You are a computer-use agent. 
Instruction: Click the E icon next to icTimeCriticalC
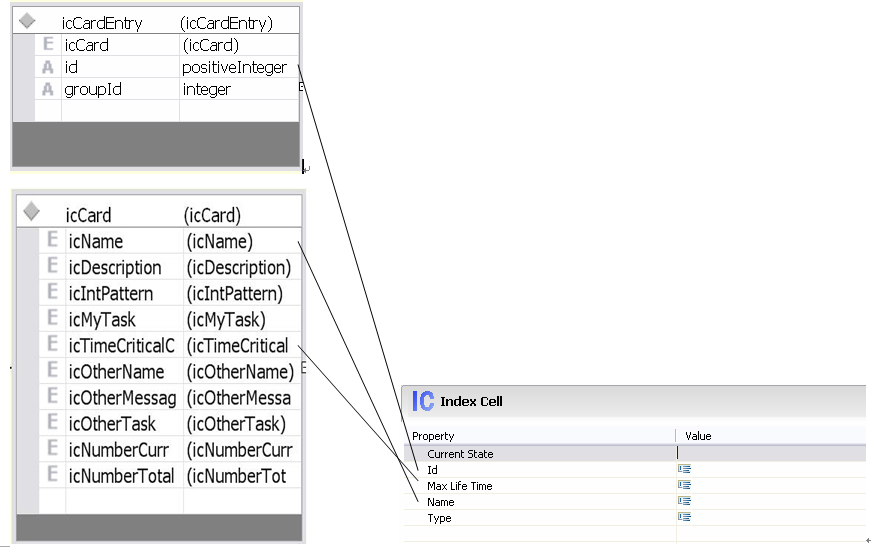click(52, 344)
